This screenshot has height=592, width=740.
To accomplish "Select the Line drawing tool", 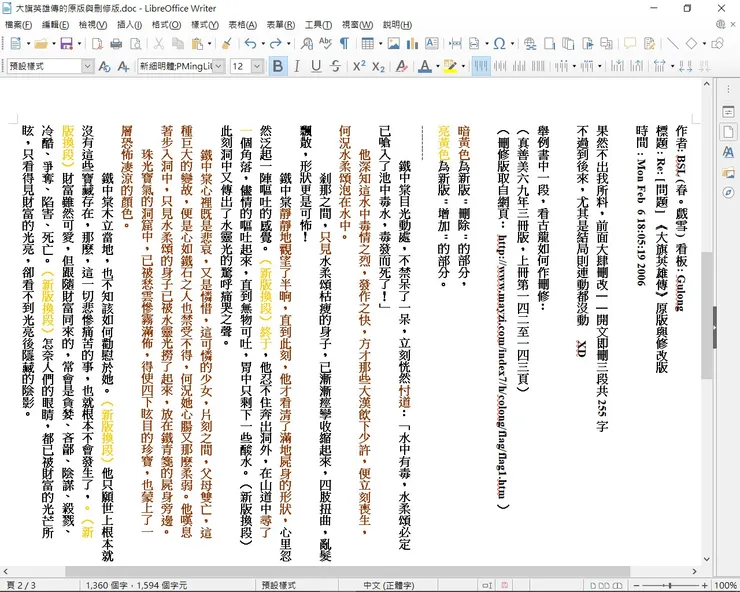I will (x=672, y=44).
